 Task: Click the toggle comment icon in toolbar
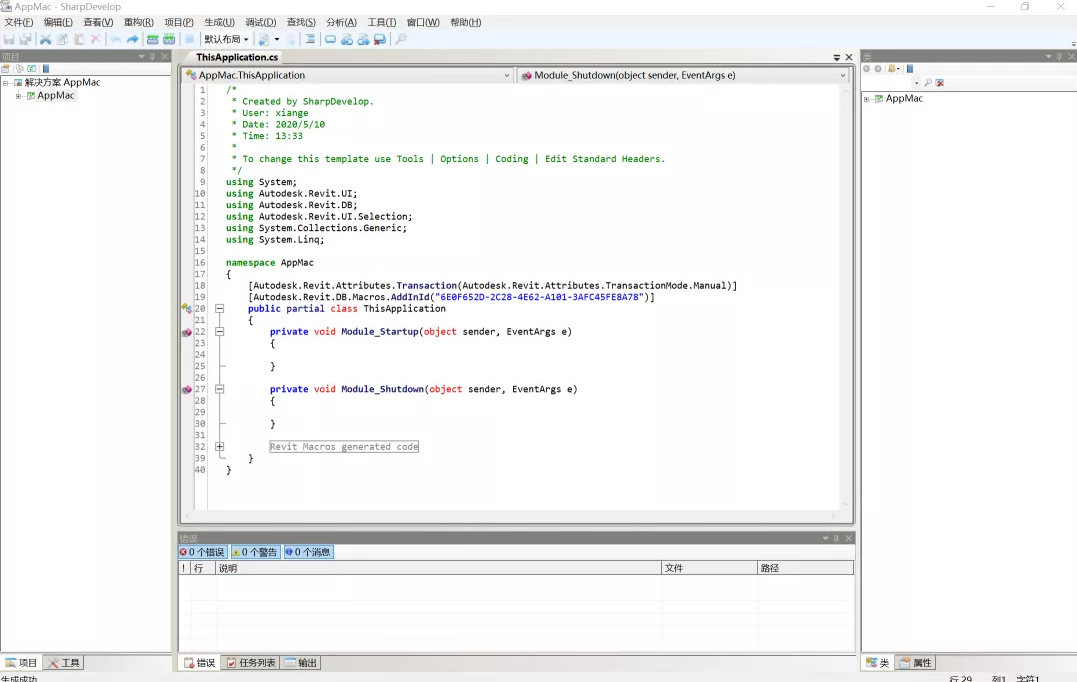click(x=310, y=39)
